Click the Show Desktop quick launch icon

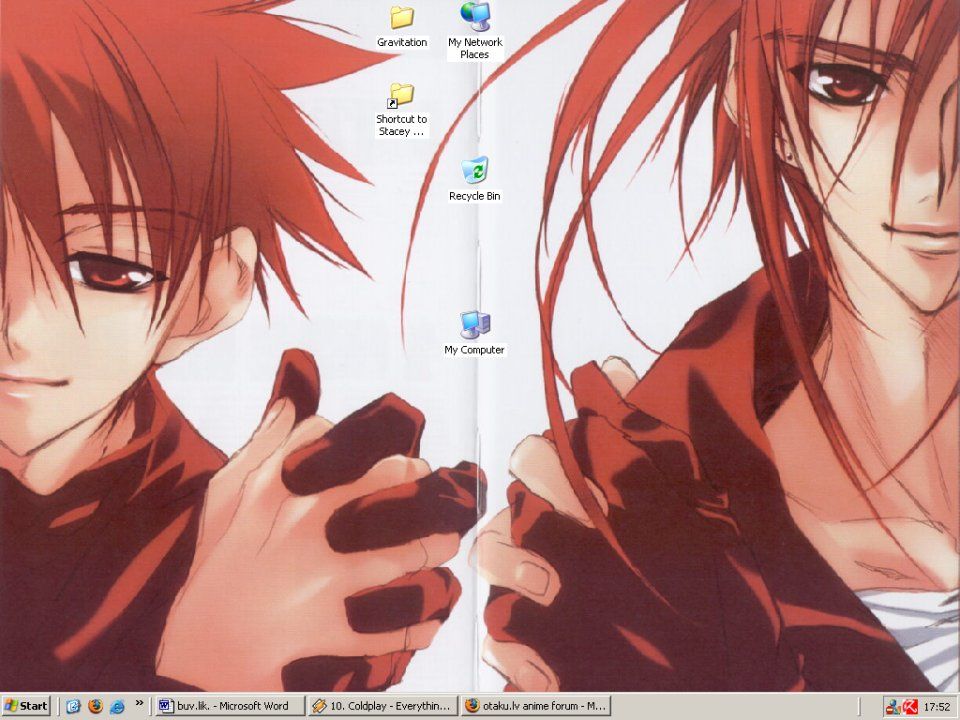click(73, 706)
